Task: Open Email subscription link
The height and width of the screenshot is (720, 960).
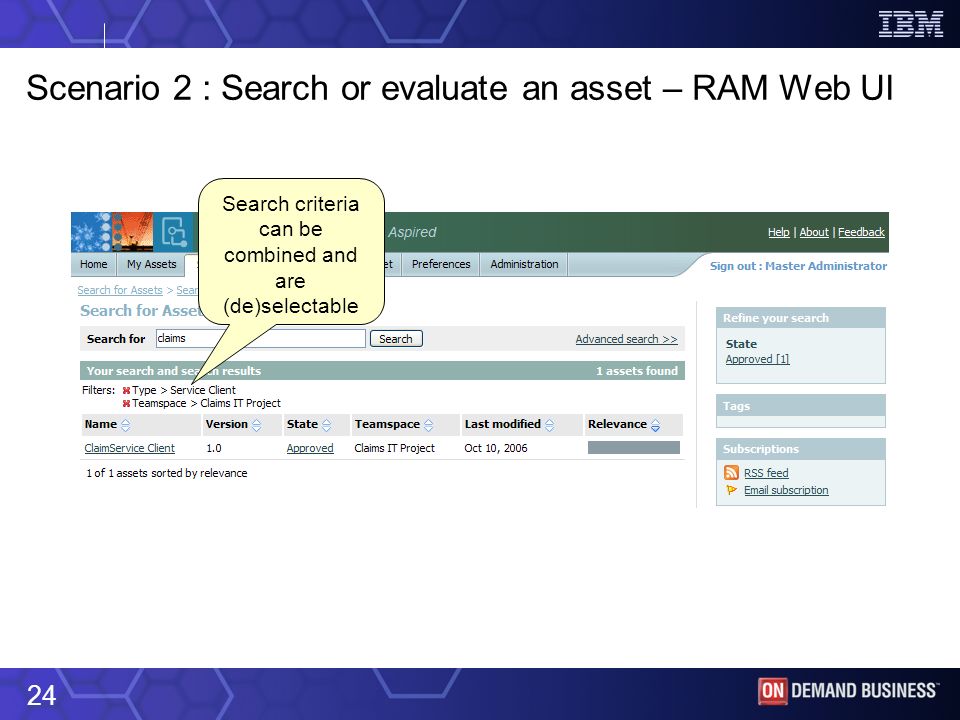Action: (786, 490)
